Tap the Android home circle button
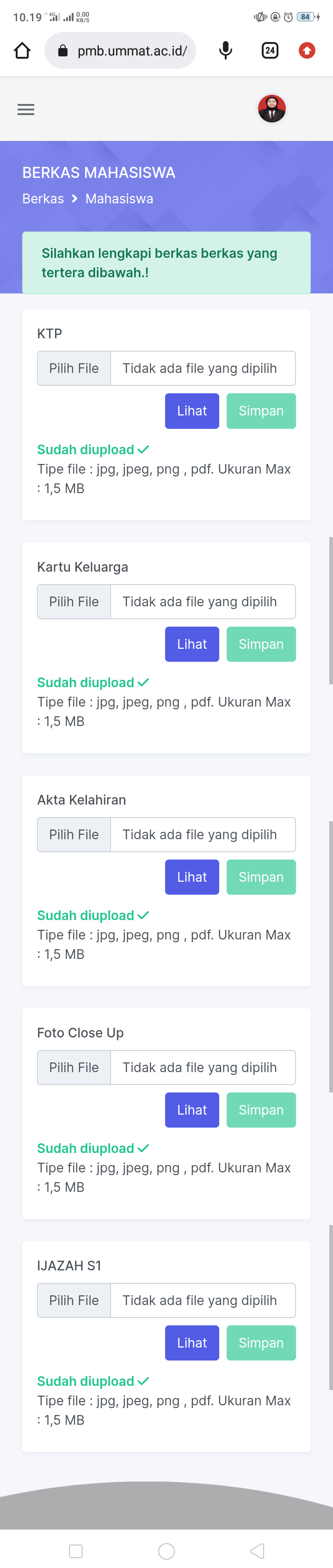Screen dimensions: 333x1568 coord(166,1550)
